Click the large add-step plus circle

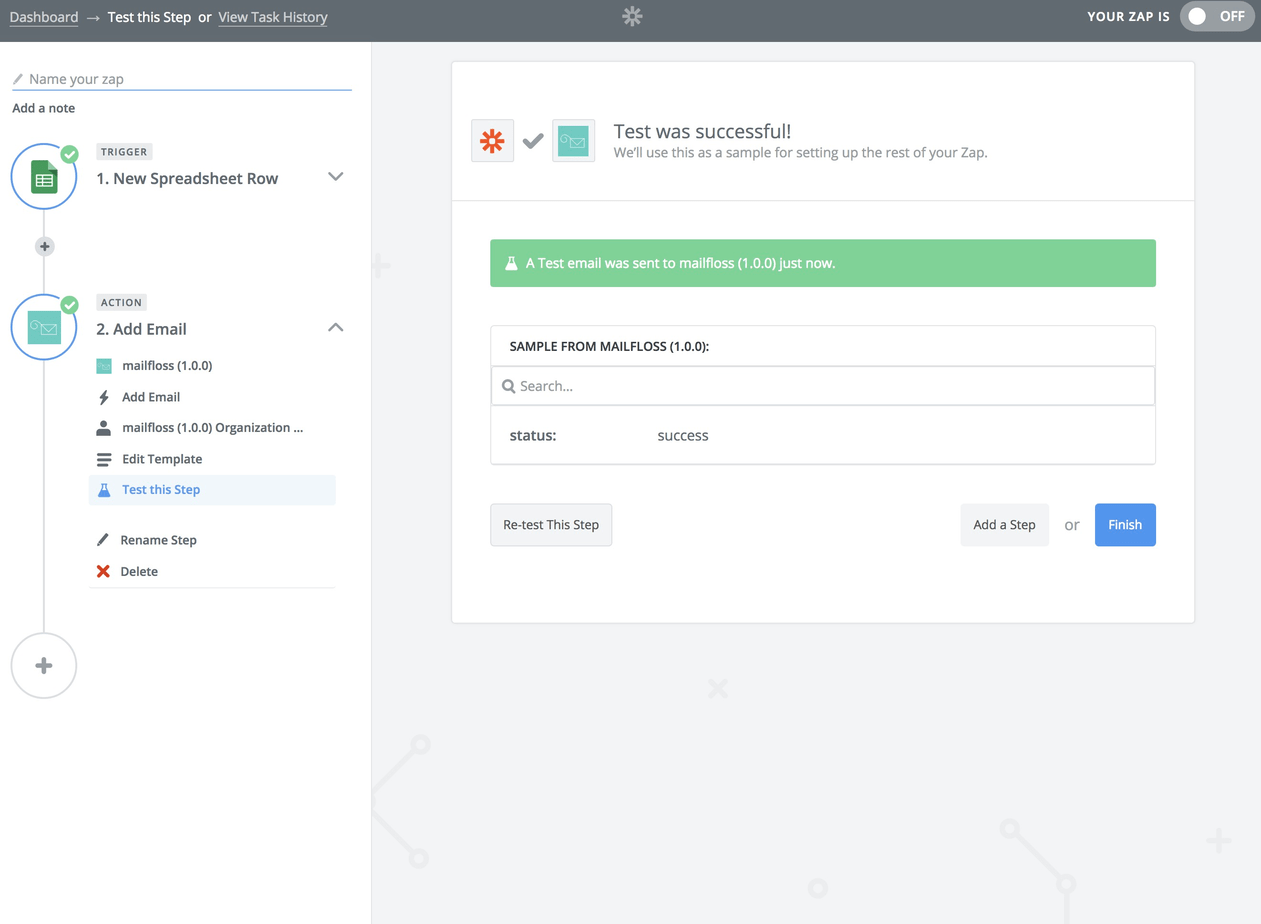click(x=44, y=665)
